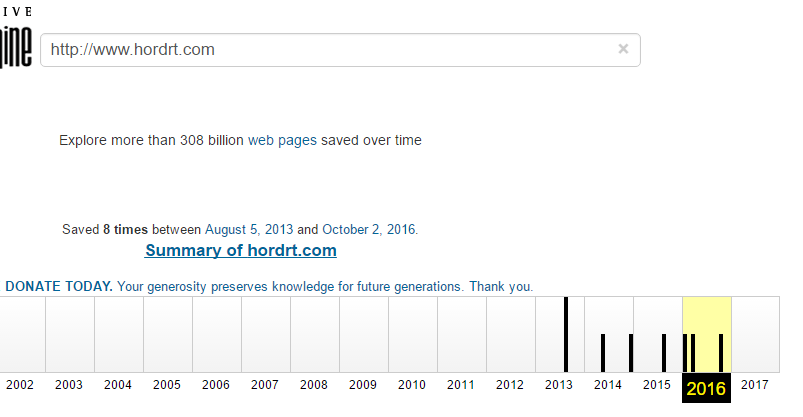The height and width of the screenshot is (417, 803).
Task: Clear the URL search field with X
Action: click(623, 49)
